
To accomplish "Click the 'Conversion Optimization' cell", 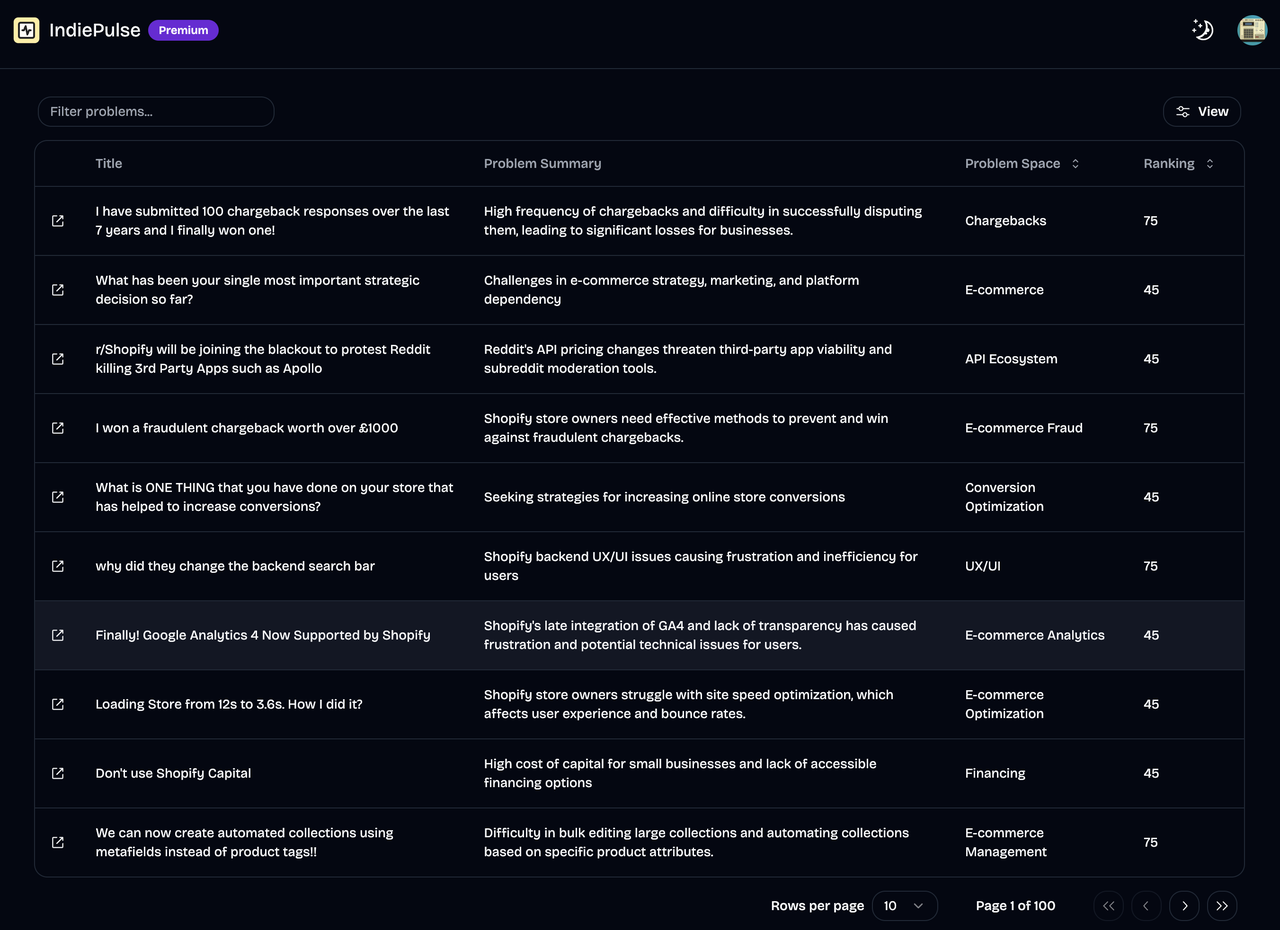I will 1004,497.
